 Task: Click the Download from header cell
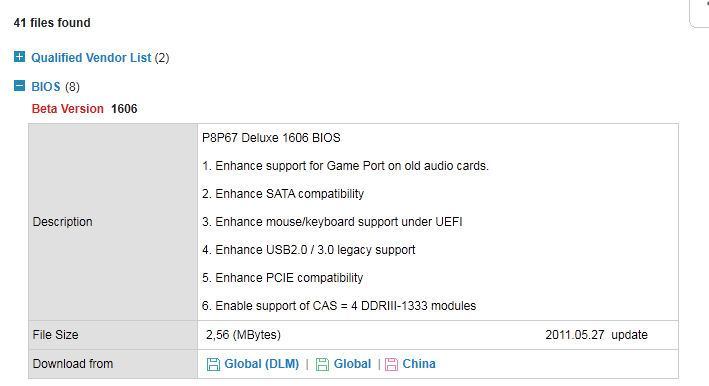coord(113,364)
